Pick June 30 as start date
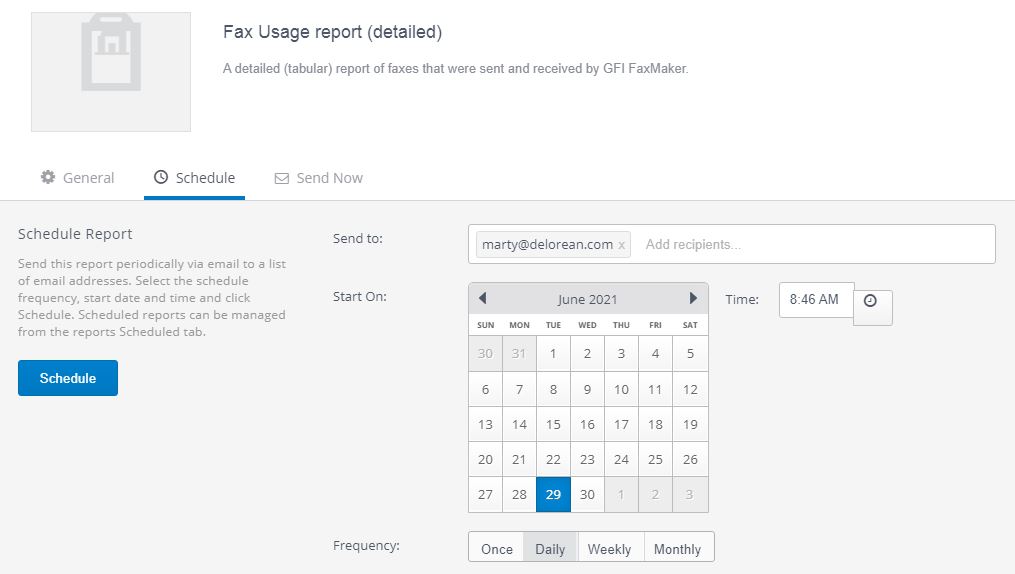Image resolution: width=1015 pixels, height=574 pixels. coord(587,494)
